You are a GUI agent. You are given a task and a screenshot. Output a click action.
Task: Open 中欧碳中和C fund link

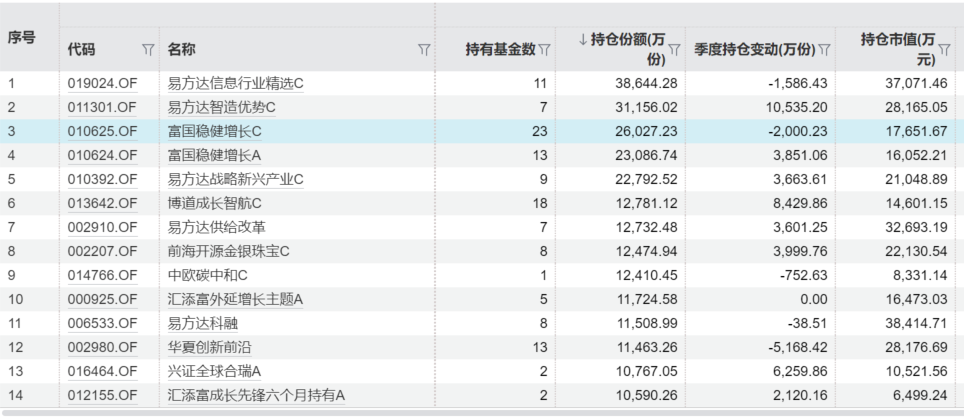[x=207, y=275]
